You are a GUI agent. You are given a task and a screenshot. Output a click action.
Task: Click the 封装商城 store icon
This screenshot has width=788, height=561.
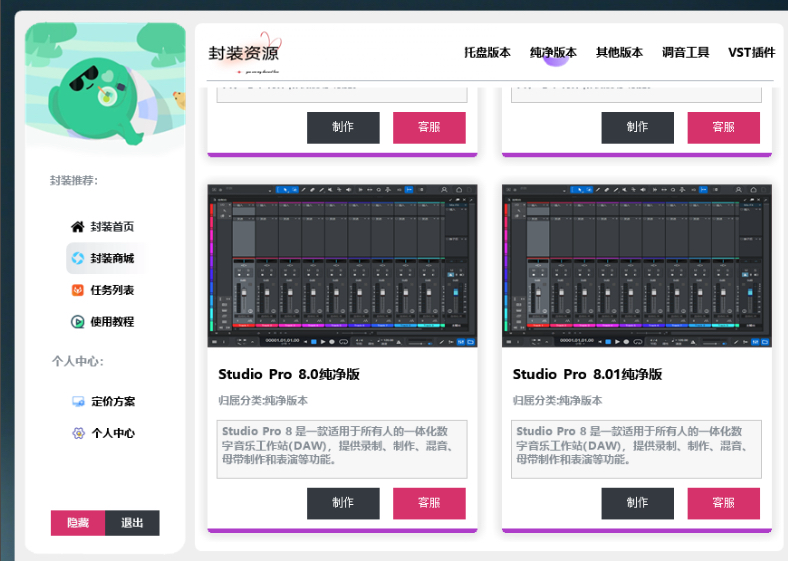pyautogui.click(x=78, y=259)
